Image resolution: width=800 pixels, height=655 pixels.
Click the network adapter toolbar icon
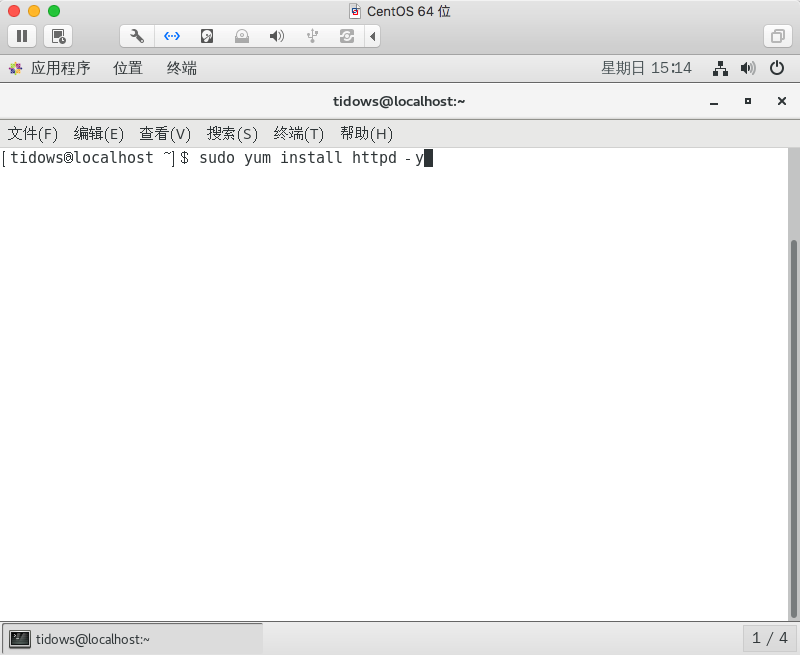[172, 36]
